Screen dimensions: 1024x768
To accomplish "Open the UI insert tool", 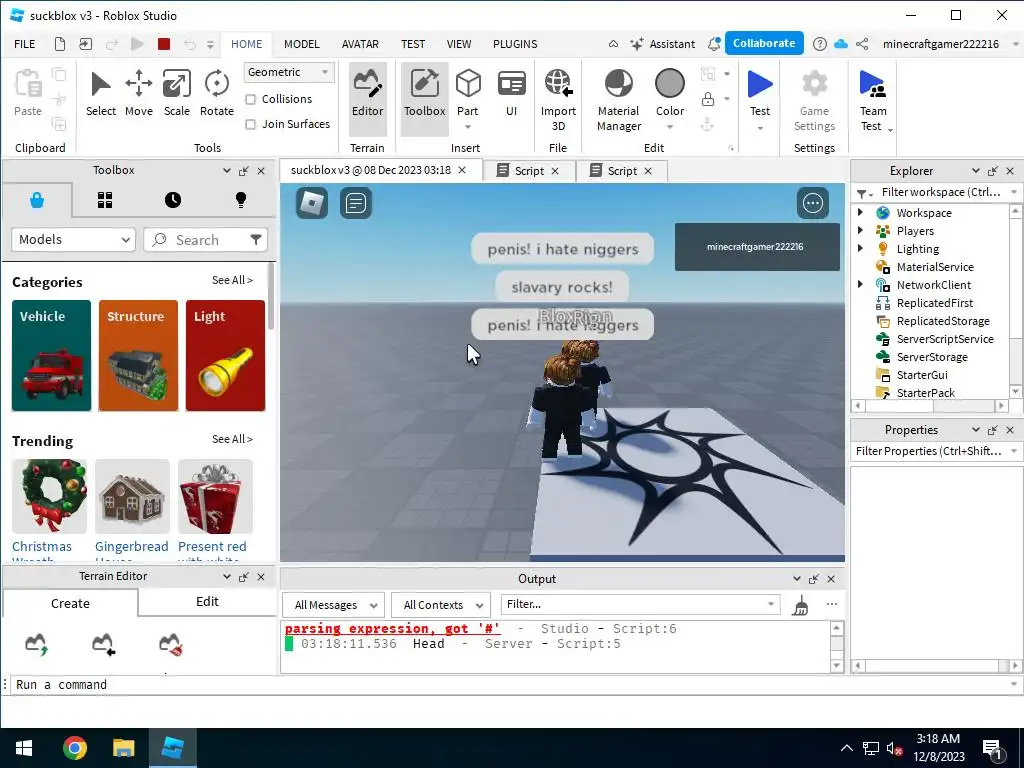I will pyautogui.click(x=511, y=93).
